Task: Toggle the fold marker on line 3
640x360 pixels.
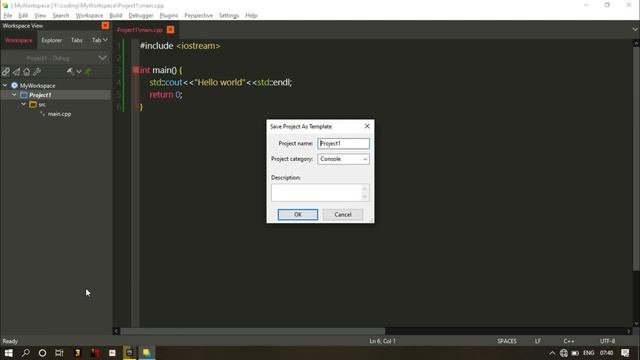Action: pos(136,70)
